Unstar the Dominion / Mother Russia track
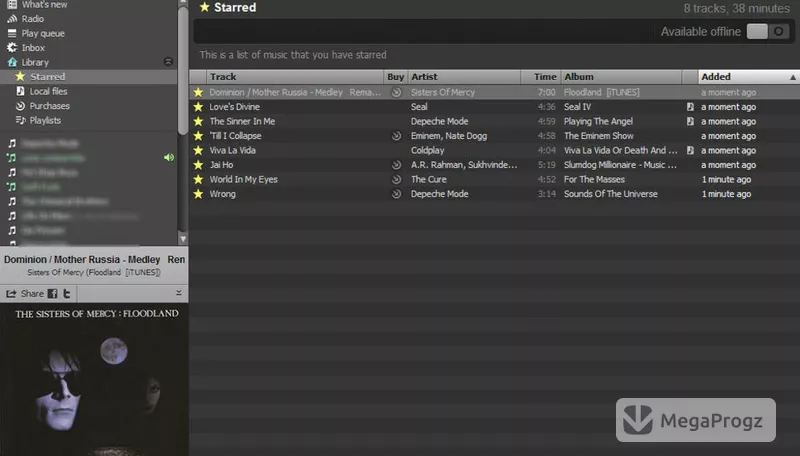 point(198,92)
